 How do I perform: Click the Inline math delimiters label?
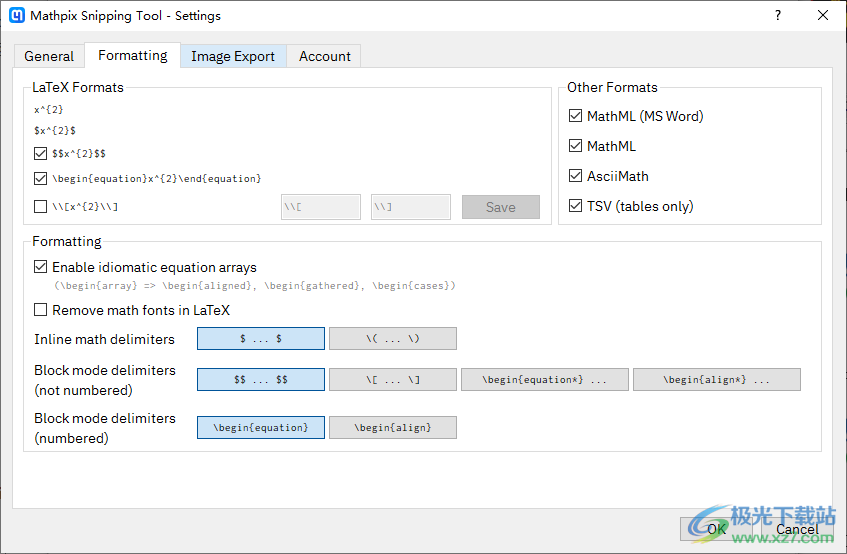104,339
